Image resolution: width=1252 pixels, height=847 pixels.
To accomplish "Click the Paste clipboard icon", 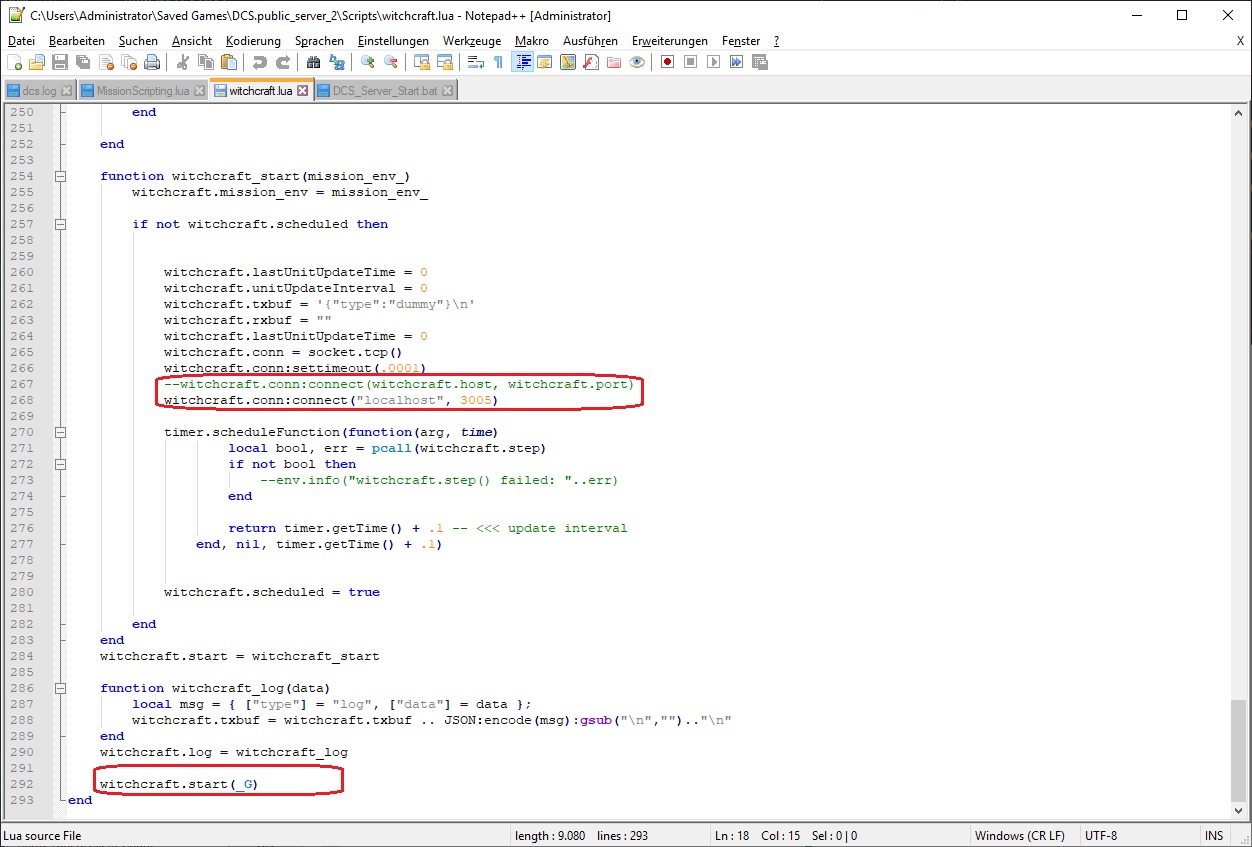I will (229, 62).
